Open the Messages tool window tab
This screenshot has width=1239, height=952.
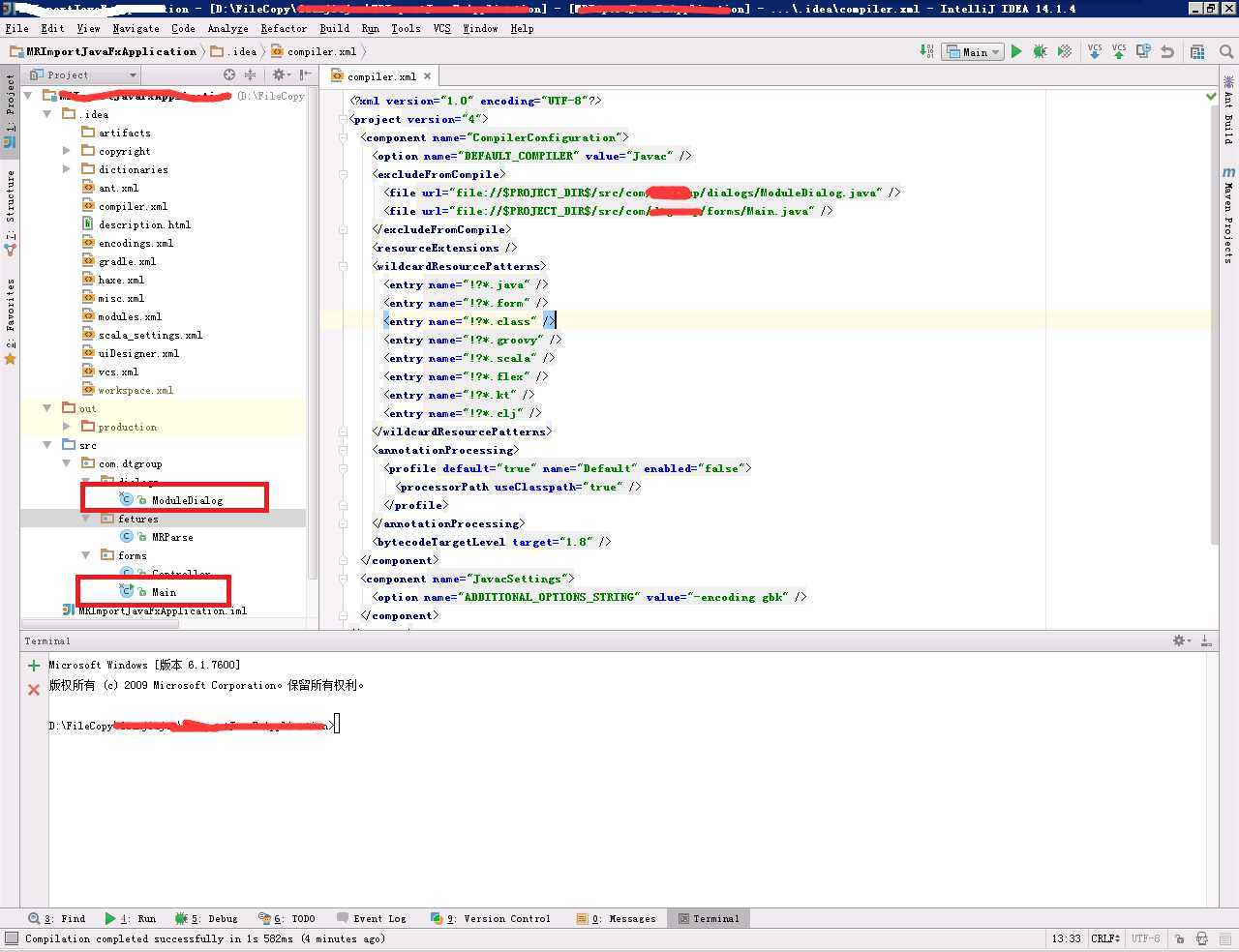pos(616,918)
